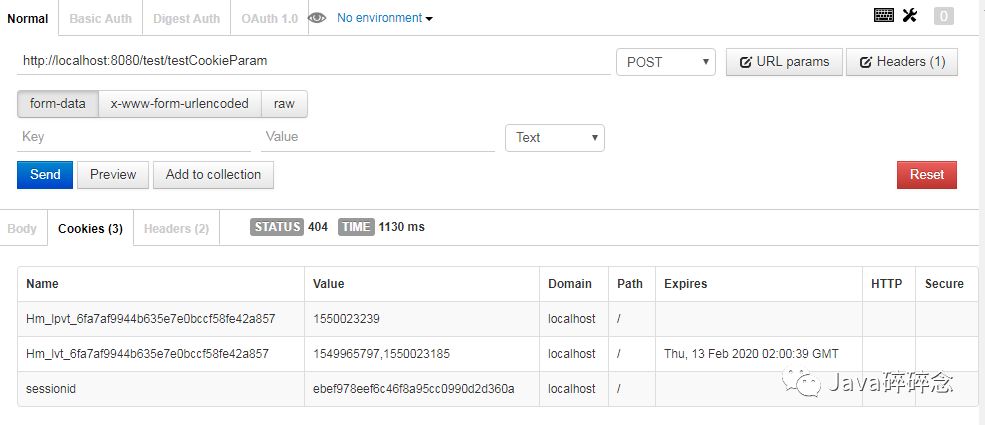Click the keyboard shortcuts icon
The width and height of the screenshot is (985, 425).
tap(883, 15)
